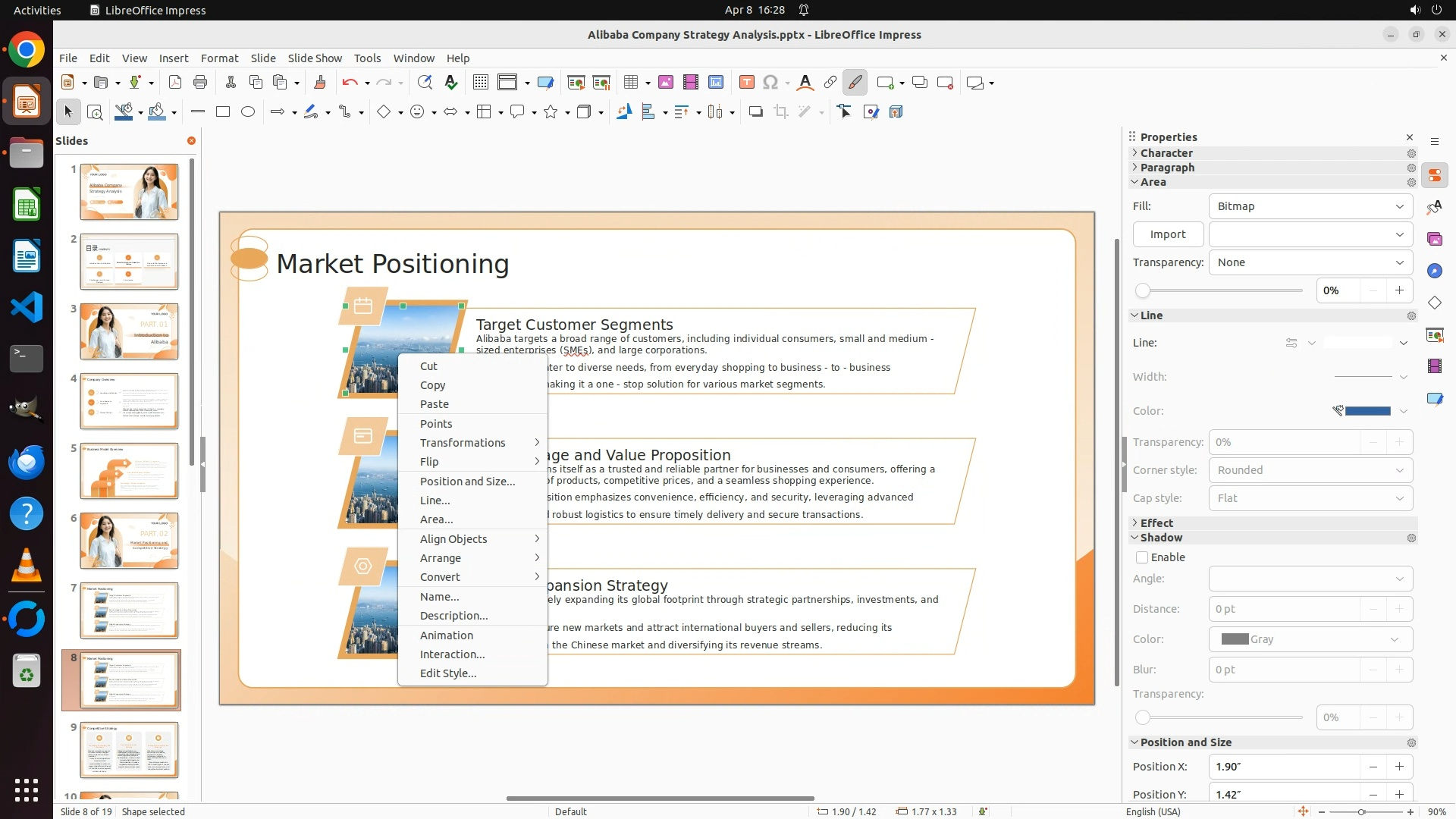Screen dimensions: 1456x819
Task: Click the Crop Image tool icon
Action: [x=781, y=112]
